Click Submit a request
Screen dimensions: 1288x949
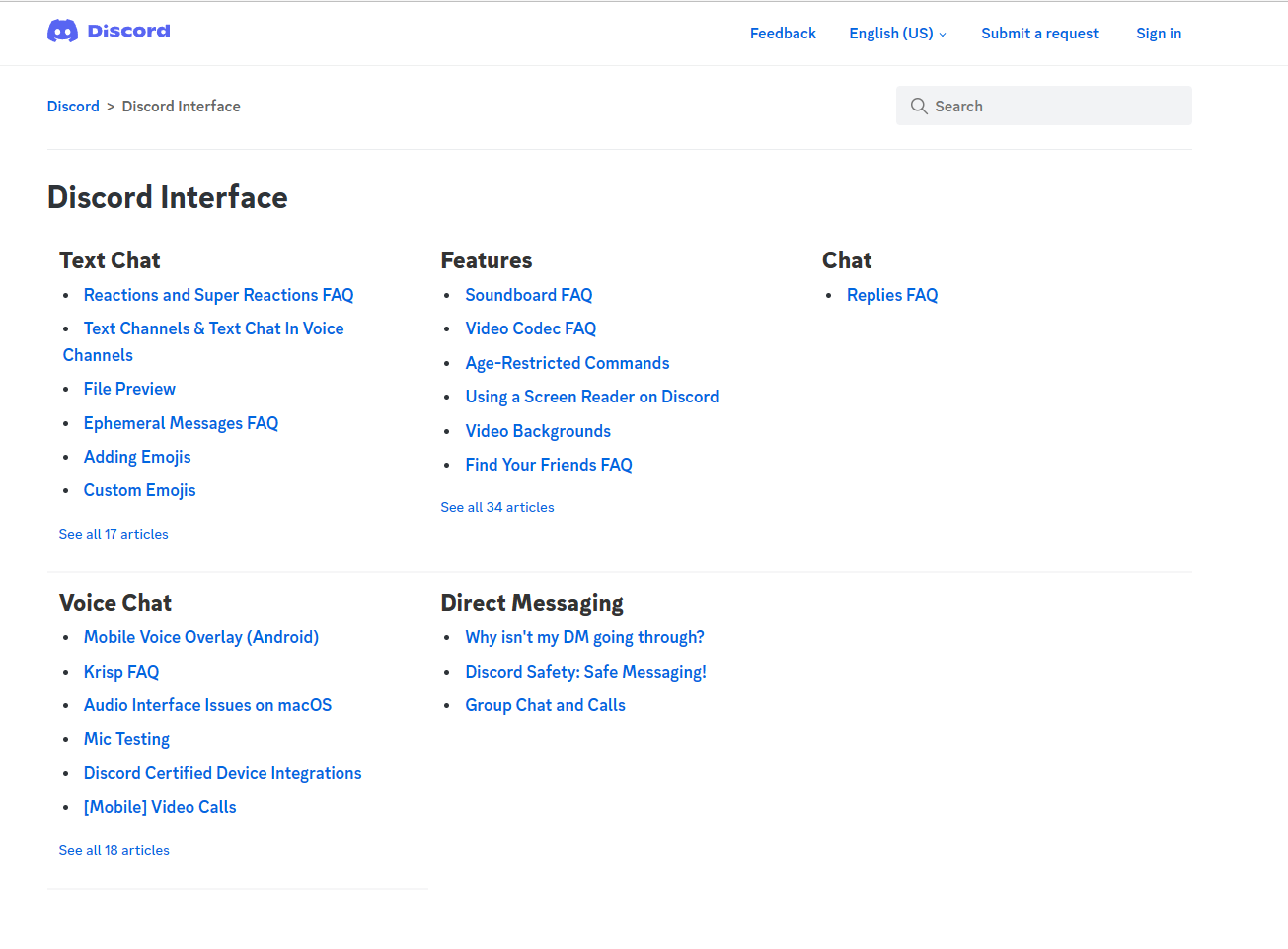pyautogui.click(x=1039, y=34)
